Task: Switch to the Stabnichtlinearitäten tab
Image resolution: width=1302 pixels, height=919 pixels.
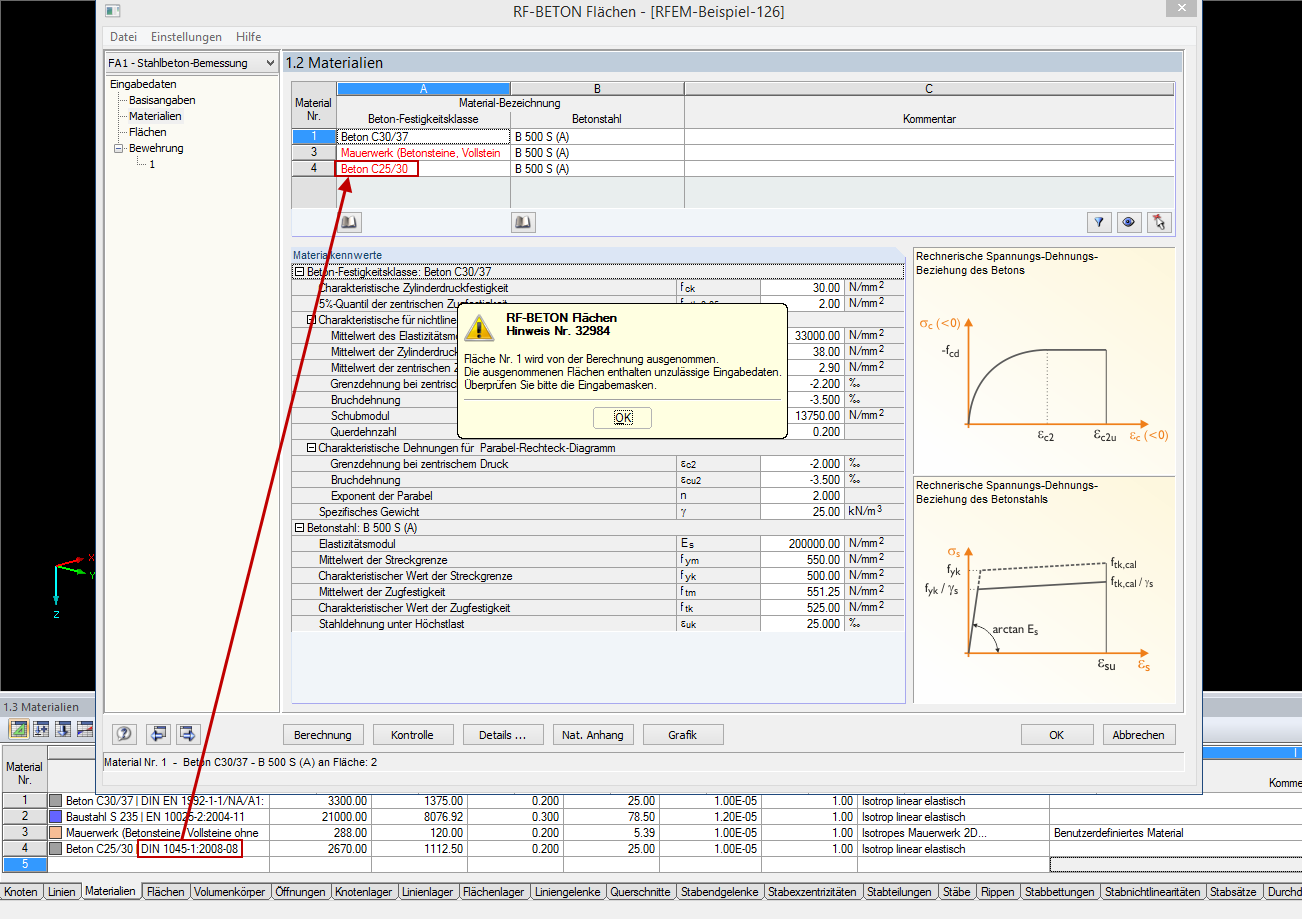Action: (x=1153, y=892)
